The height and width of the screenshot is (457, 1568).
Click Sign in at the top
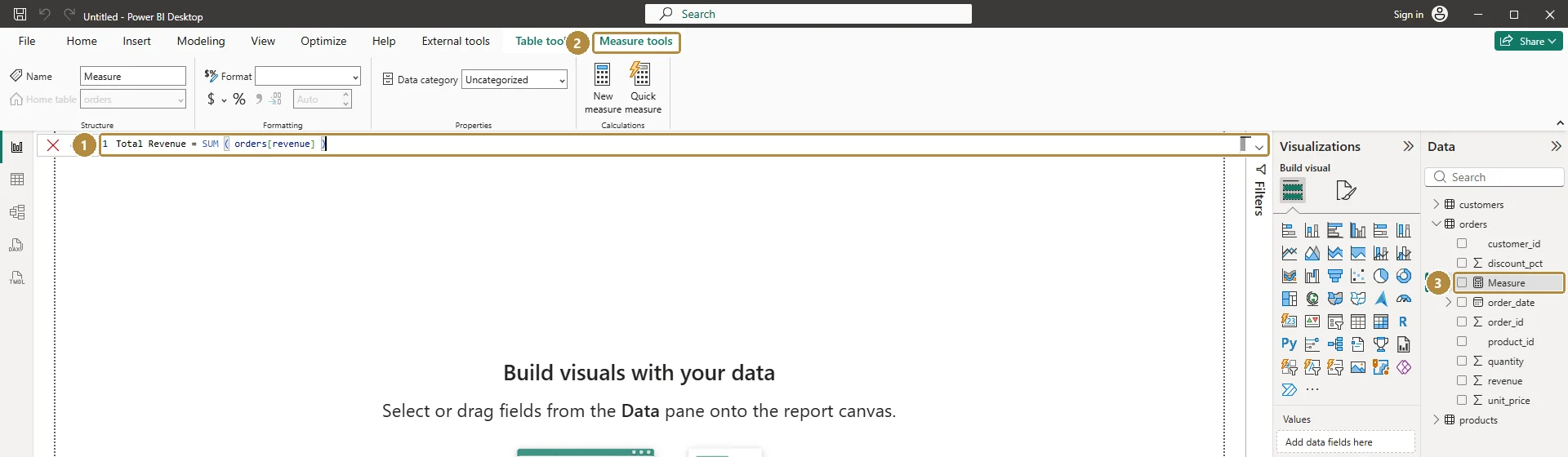coord(1408,14)
